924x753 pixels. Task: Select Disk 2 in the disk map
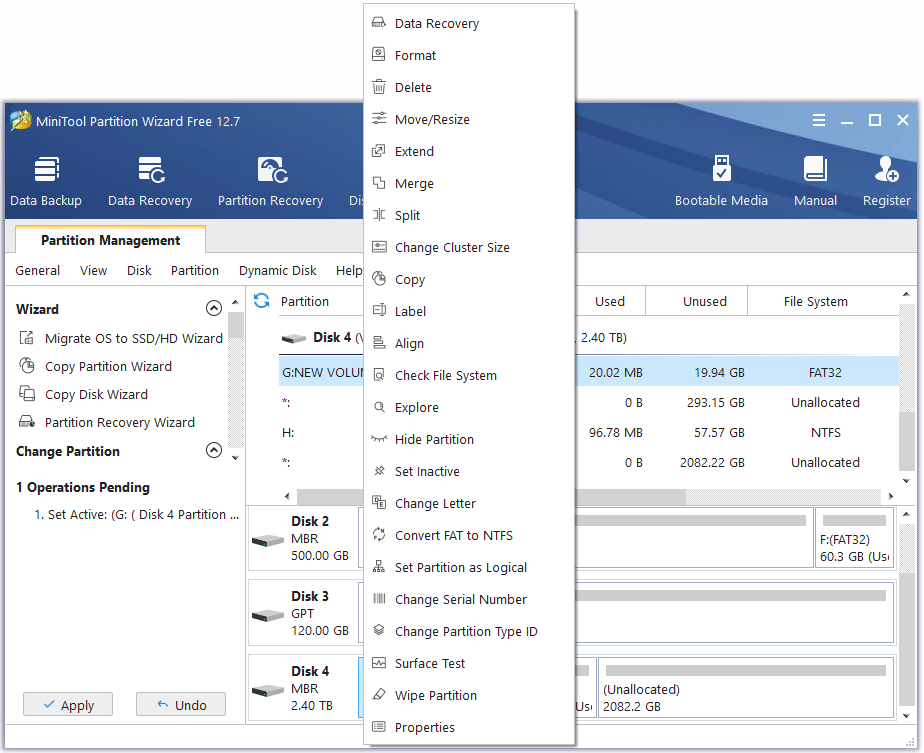304,538
